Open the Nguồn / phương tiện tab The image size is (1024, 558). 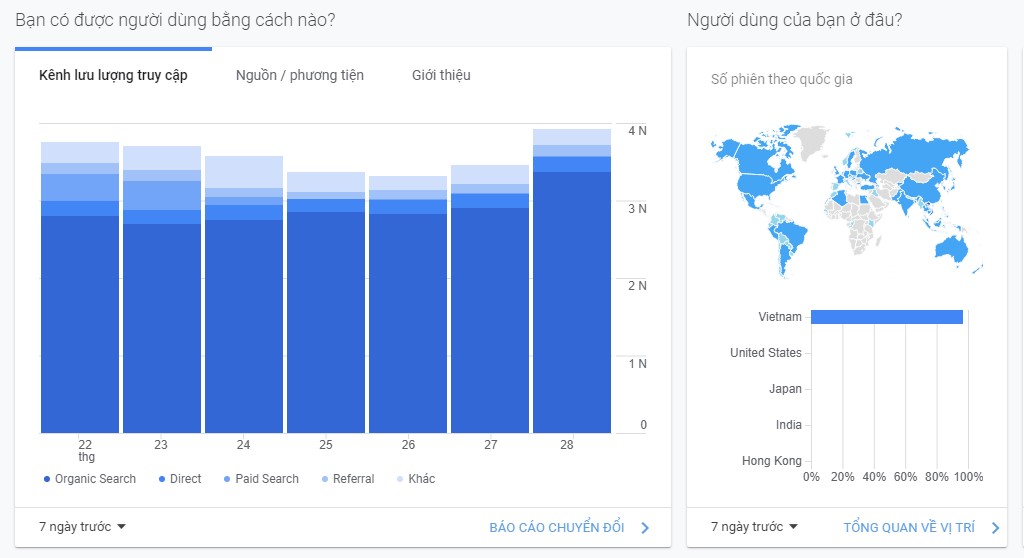coord(300,75)
